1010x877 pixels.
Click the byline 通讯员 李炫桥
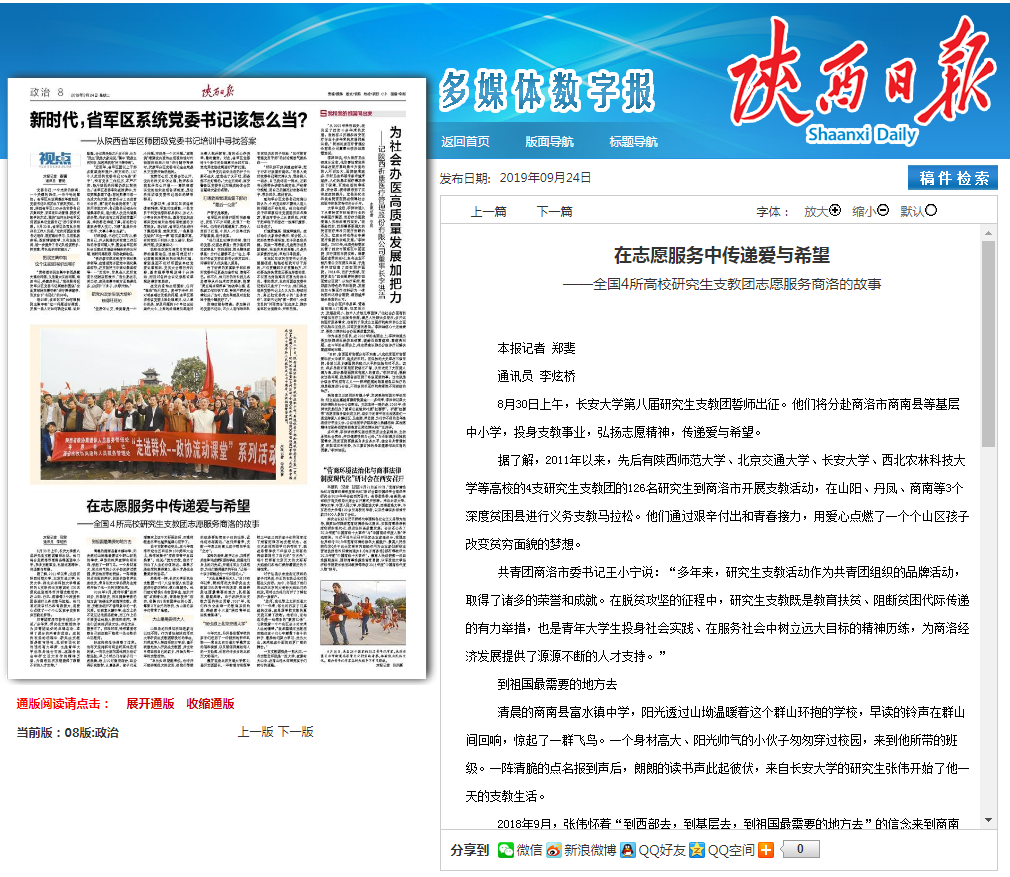tap(537, 376)
